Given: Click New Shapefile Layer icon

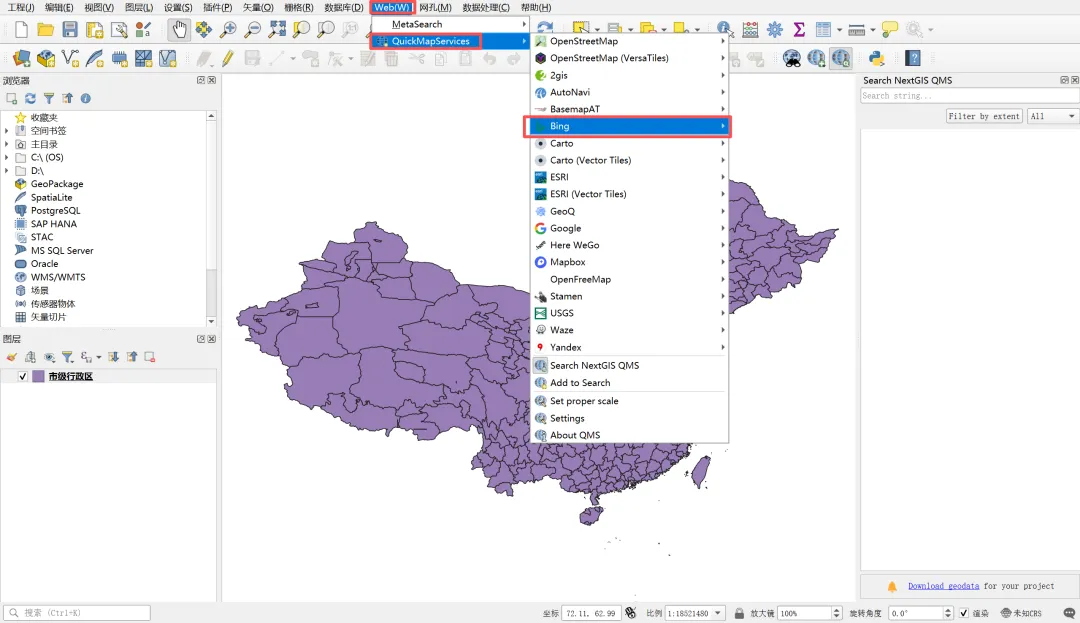Looking at the screenshot, I should (x=70, y=59).
